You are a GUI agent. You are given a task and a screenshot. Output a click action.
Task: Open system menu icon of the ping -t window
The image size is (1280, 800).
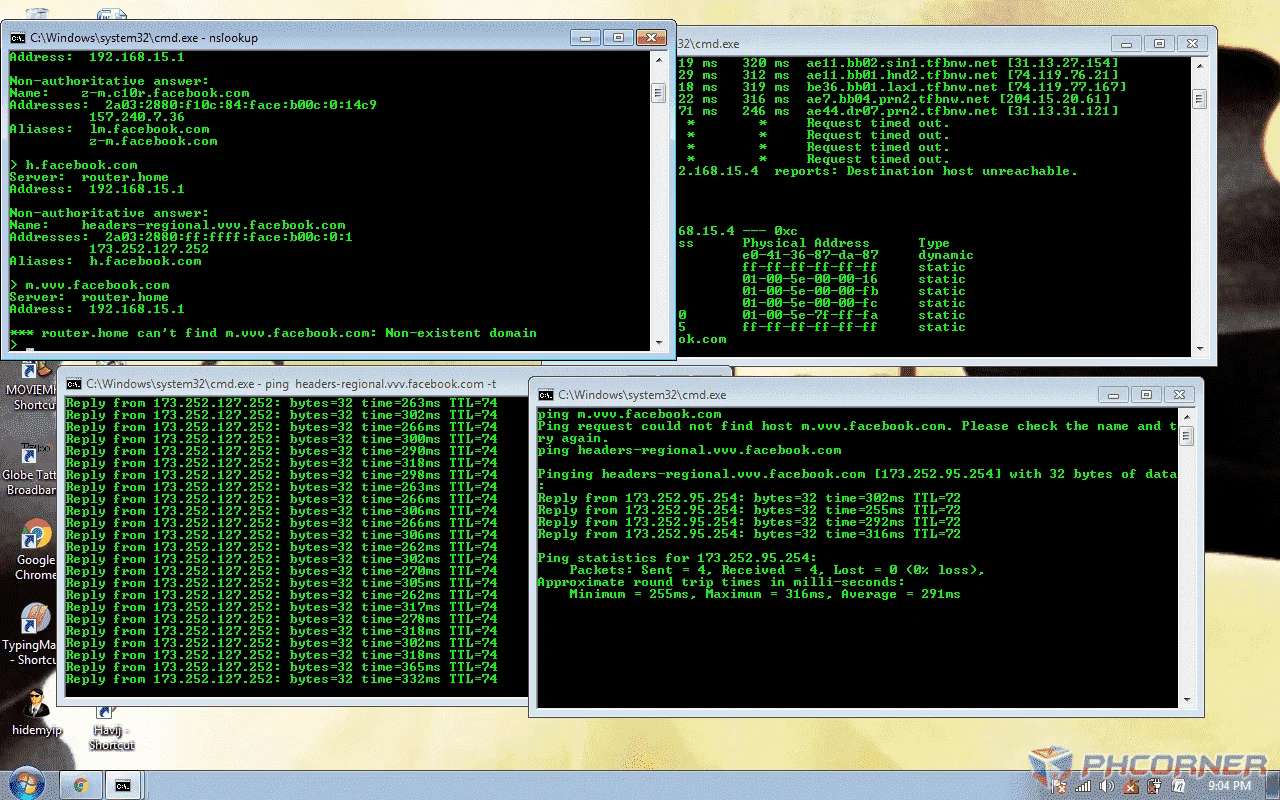pos(74,384)
